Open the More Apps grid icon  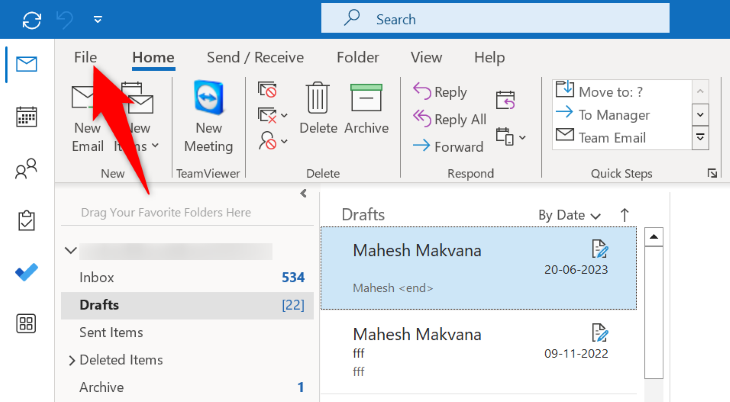[x=27, y=324]
